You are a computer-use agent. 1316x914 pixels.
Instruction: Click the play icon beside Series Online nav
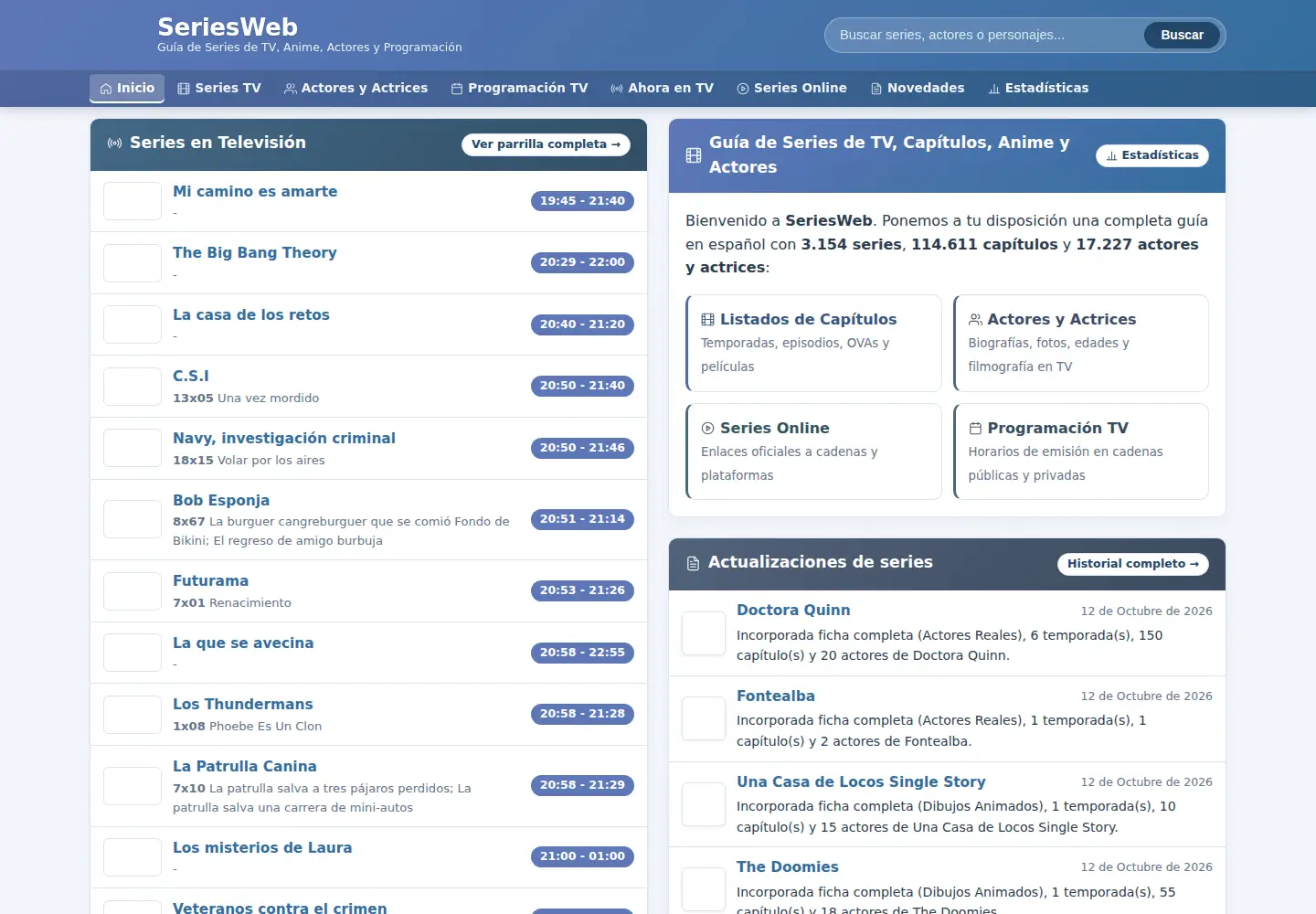coord(743,89)
